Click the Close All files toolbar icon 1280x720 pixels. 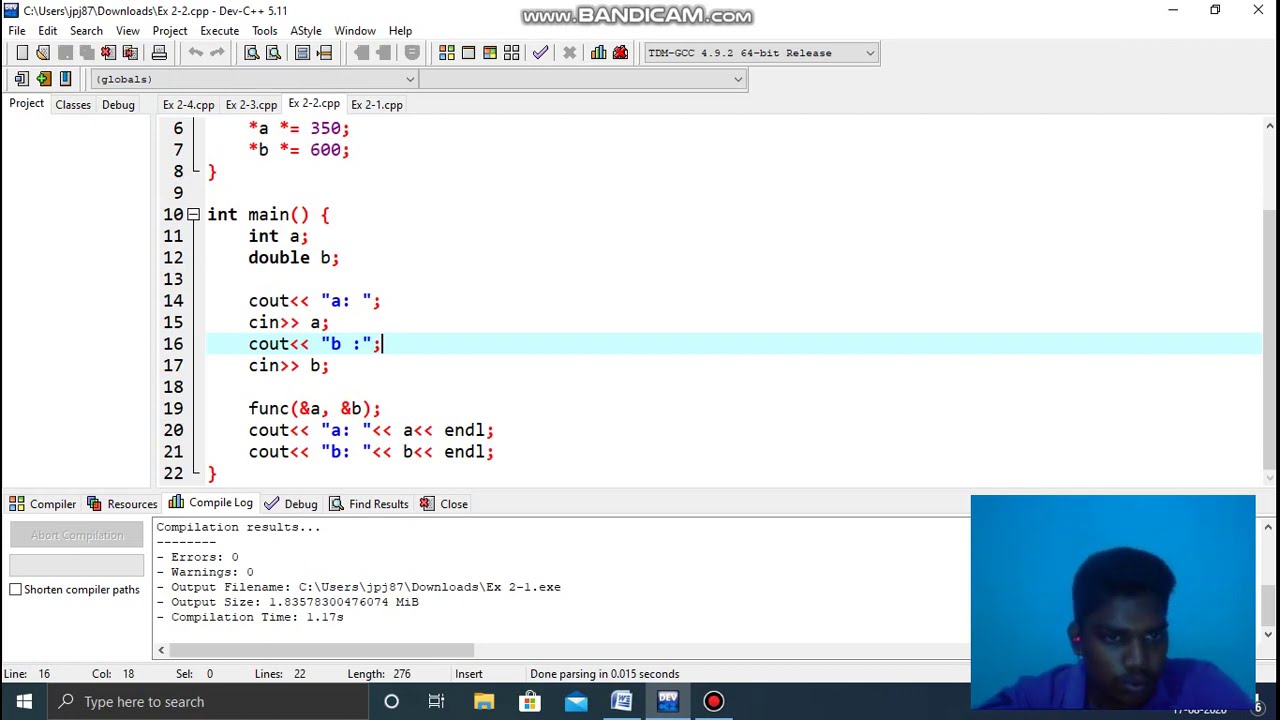[x=130, y=53]
